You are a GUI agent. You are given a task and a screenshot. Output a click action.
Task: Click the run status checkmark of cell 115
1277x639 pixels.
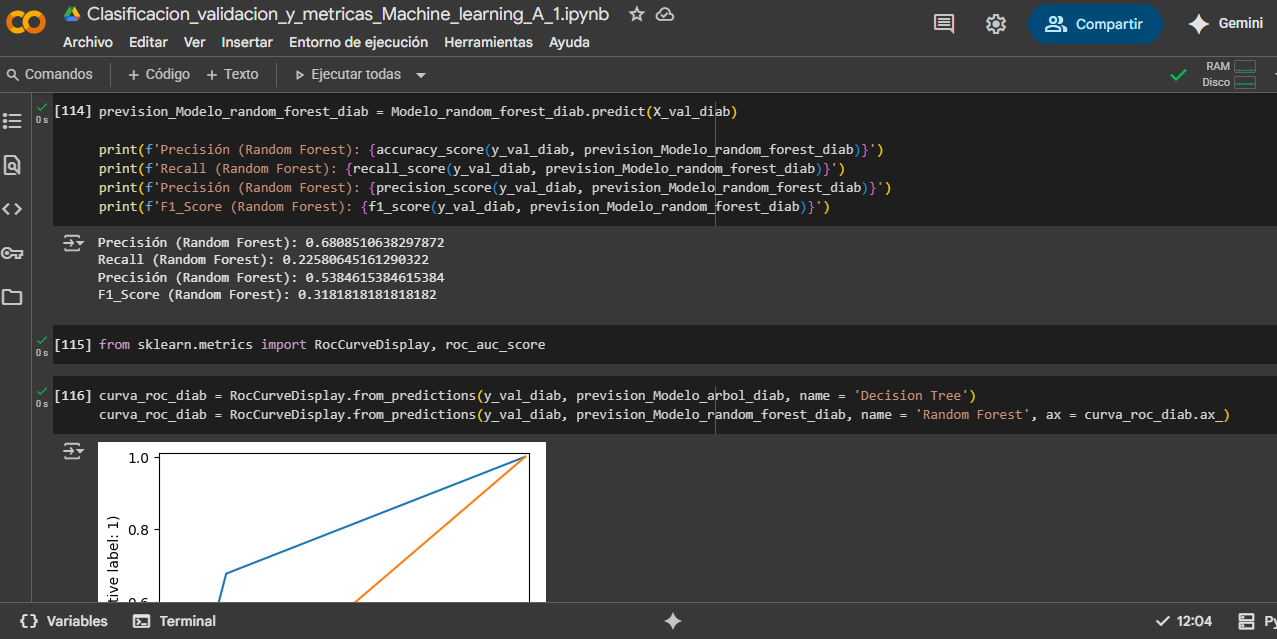pyautogui.click(x=41, y=339)
